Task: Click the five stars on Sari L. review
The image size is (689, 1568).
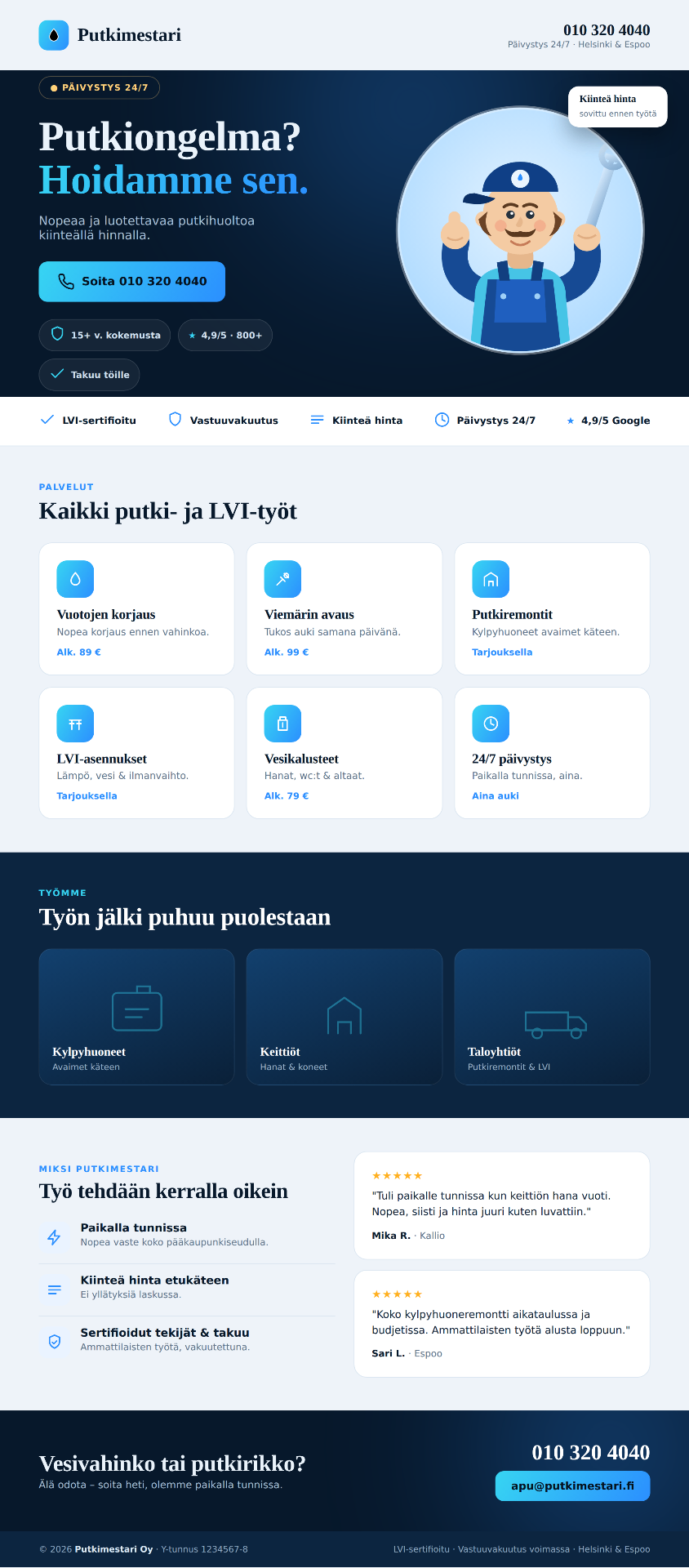Action: tap(398, 1294)
